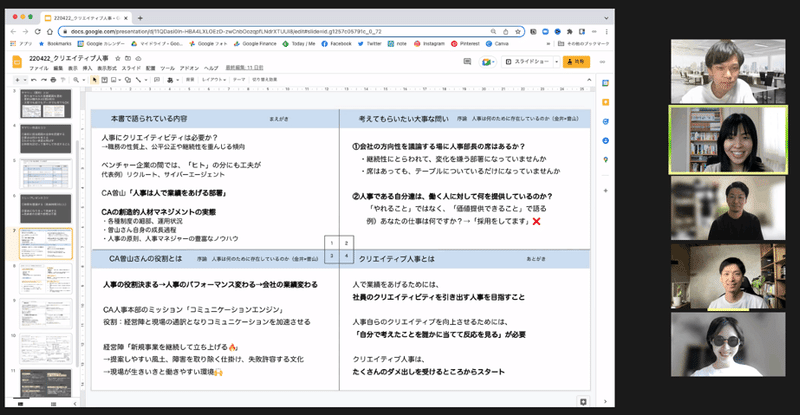Click the background 背景 toolbar button

[190, 80]
